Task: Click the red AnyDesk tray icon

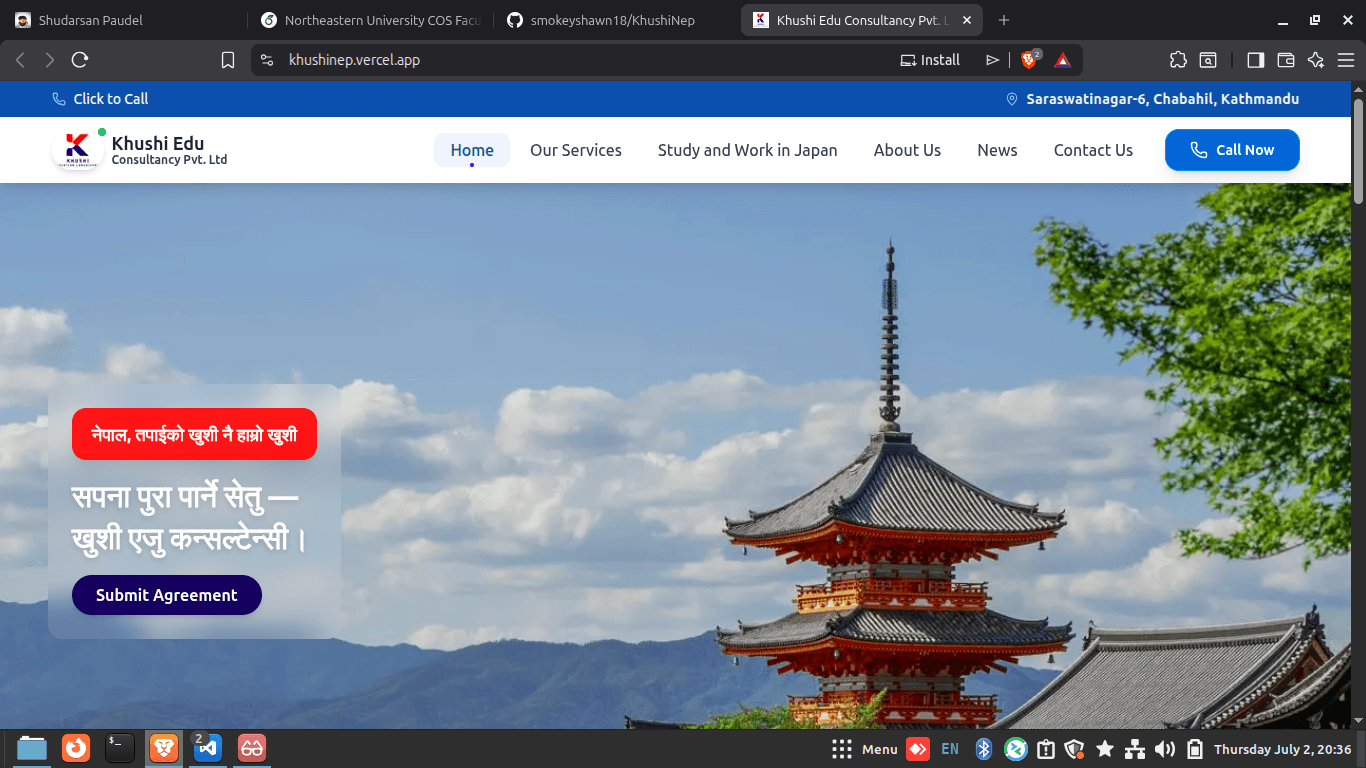Action: [x=918, y=749]
